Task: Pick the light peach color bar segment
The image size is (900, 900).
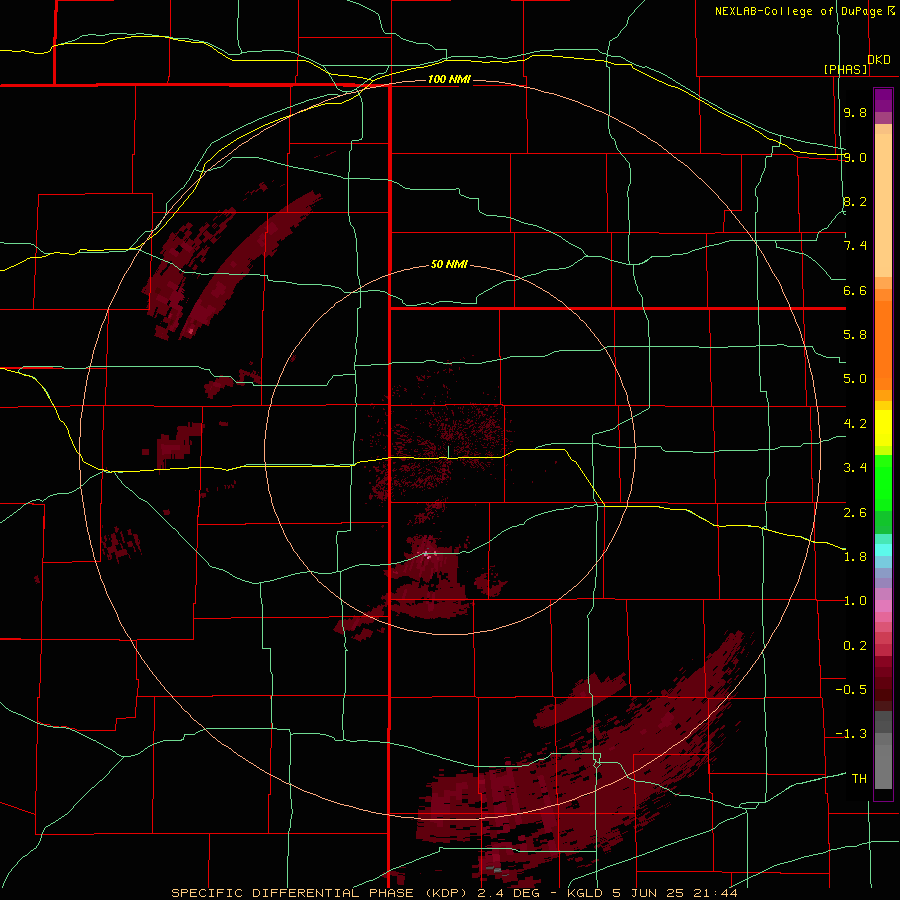Action: (883, 205)
